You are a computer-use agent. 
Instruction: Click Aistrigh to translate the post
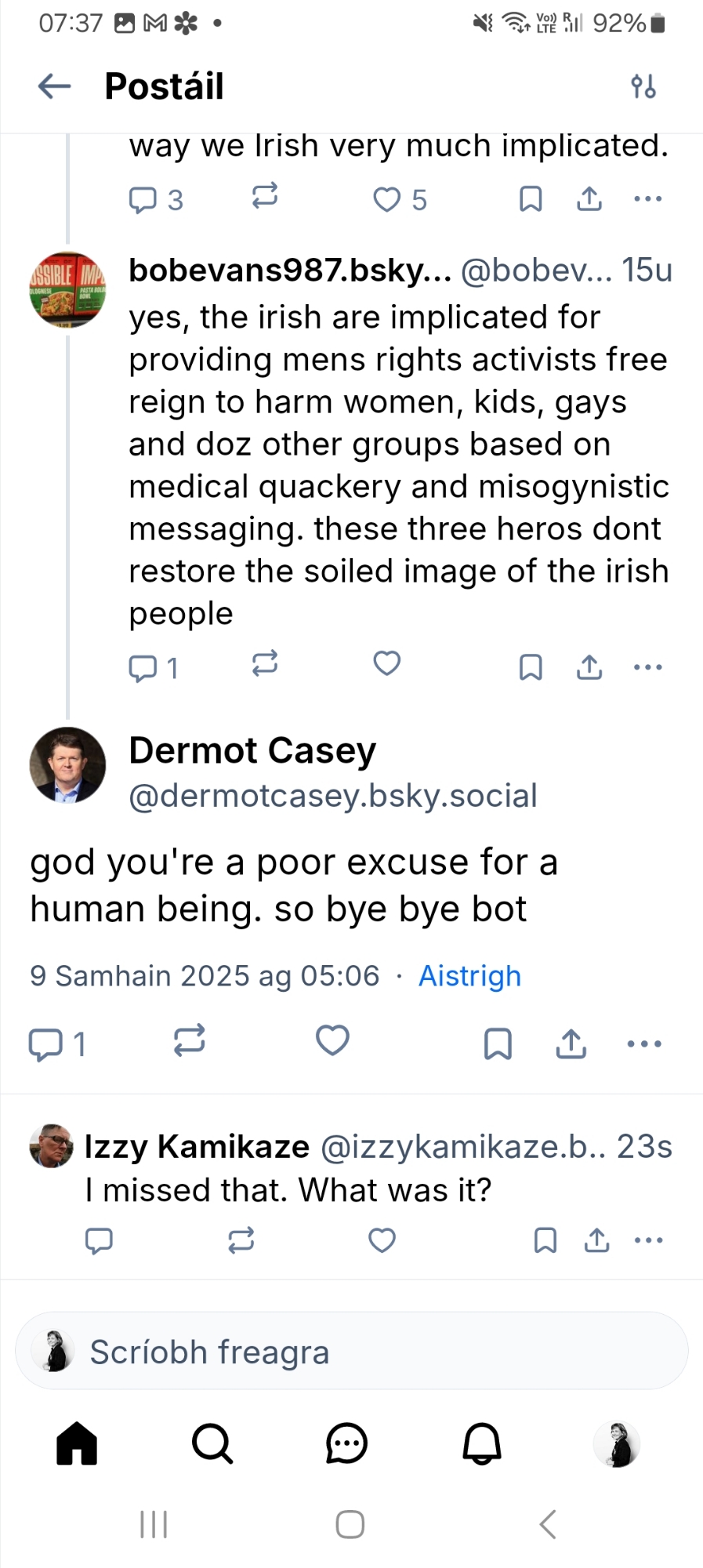469,976
